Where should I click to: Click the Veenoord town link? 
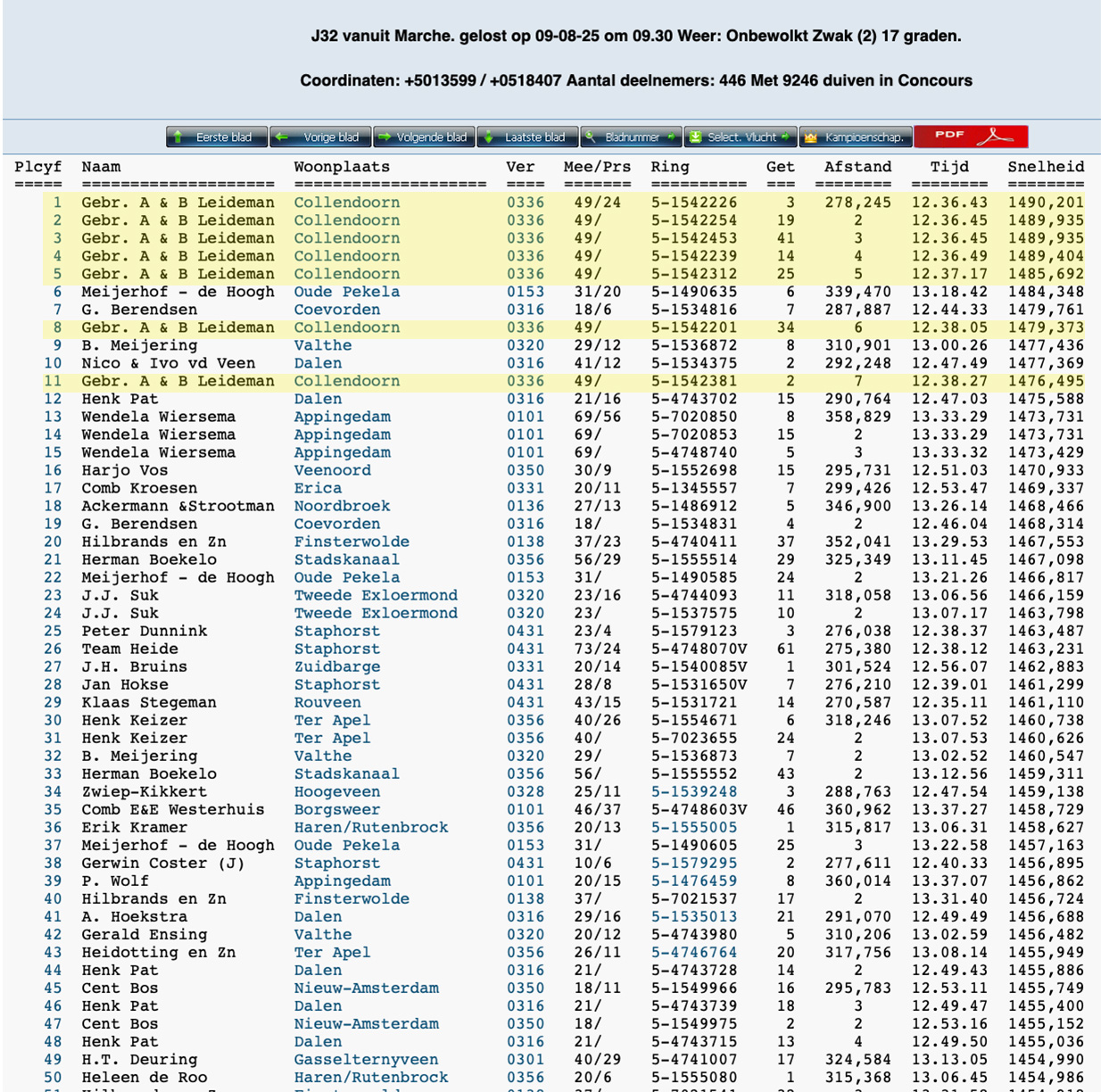(x=333, y=470)
